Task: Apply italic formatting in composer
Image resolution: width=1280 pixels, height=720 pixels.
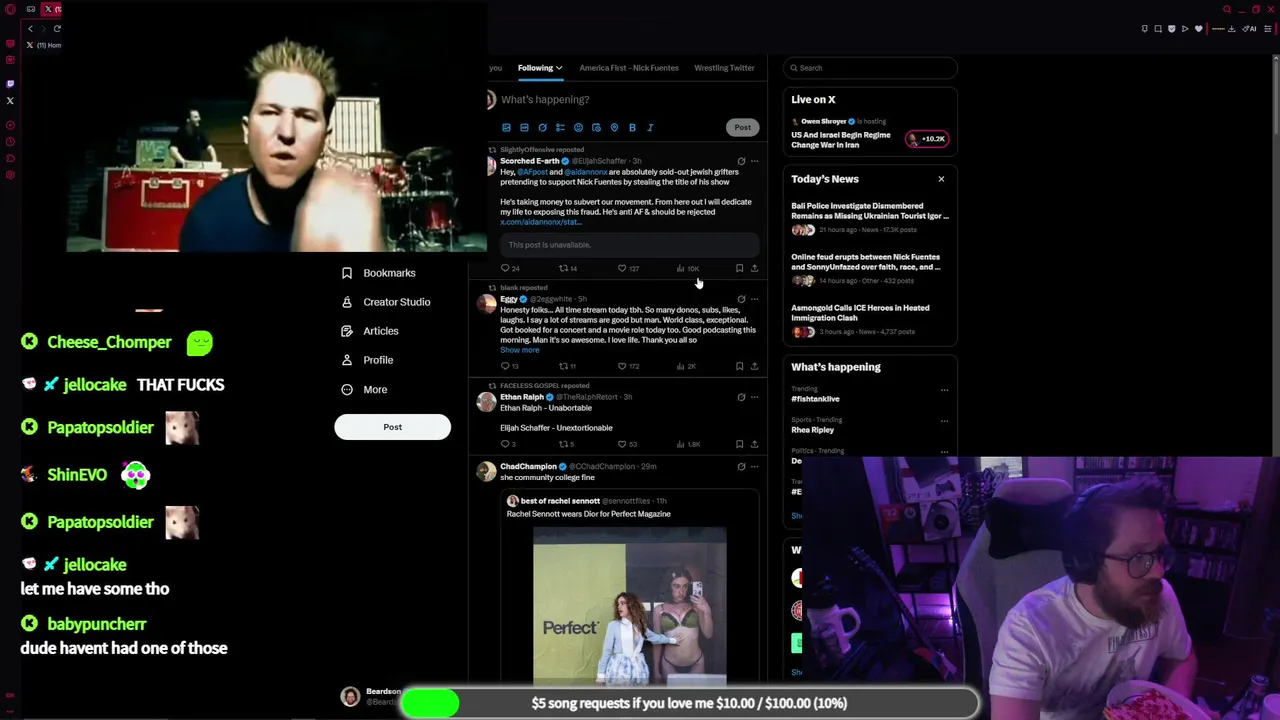Action: [650, 128]
